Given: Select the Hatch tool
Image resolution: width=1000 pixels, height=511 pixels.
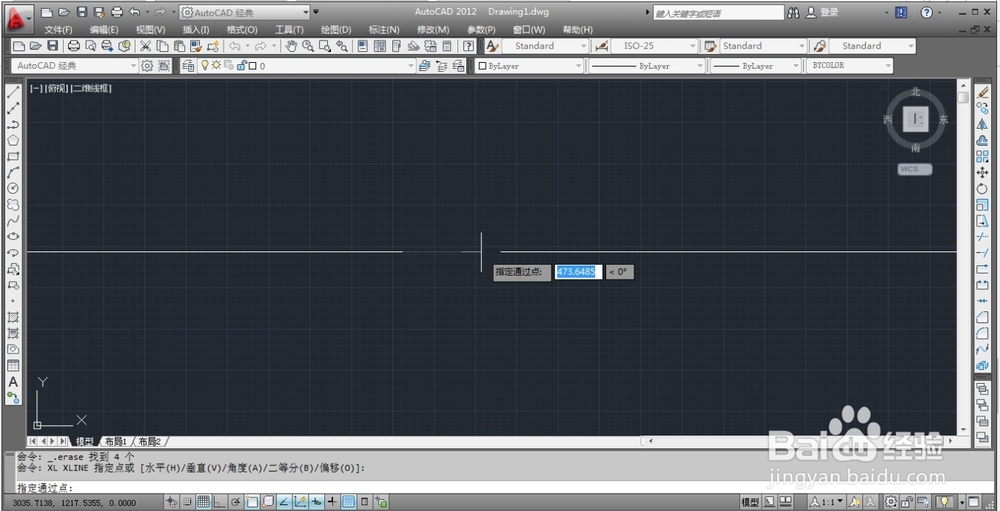Looking at the screenshot, I should click(x=13, y=317).
